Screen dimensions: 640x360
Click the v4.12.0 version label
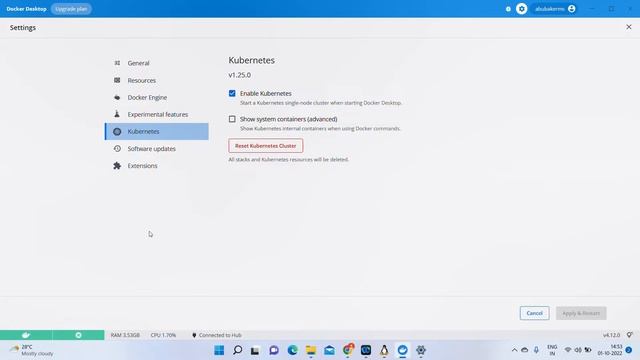coord(611,335)
